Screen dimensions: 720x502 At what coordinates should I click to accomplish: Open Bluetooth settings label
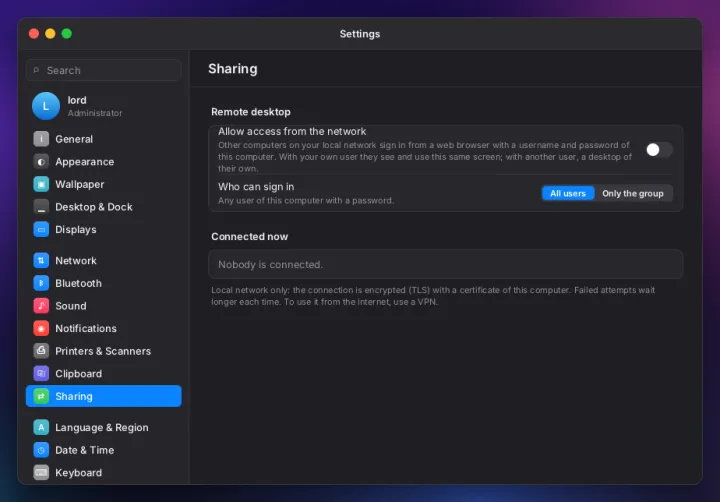click(x=79, y=283)
